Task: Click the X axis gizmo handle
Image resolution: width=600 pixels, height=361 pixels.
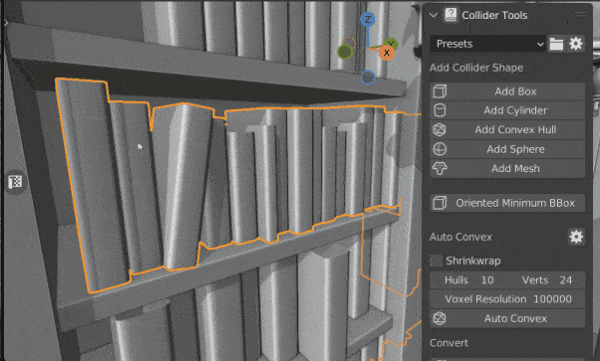Action: pyautogui.click(x=387, y=53)
